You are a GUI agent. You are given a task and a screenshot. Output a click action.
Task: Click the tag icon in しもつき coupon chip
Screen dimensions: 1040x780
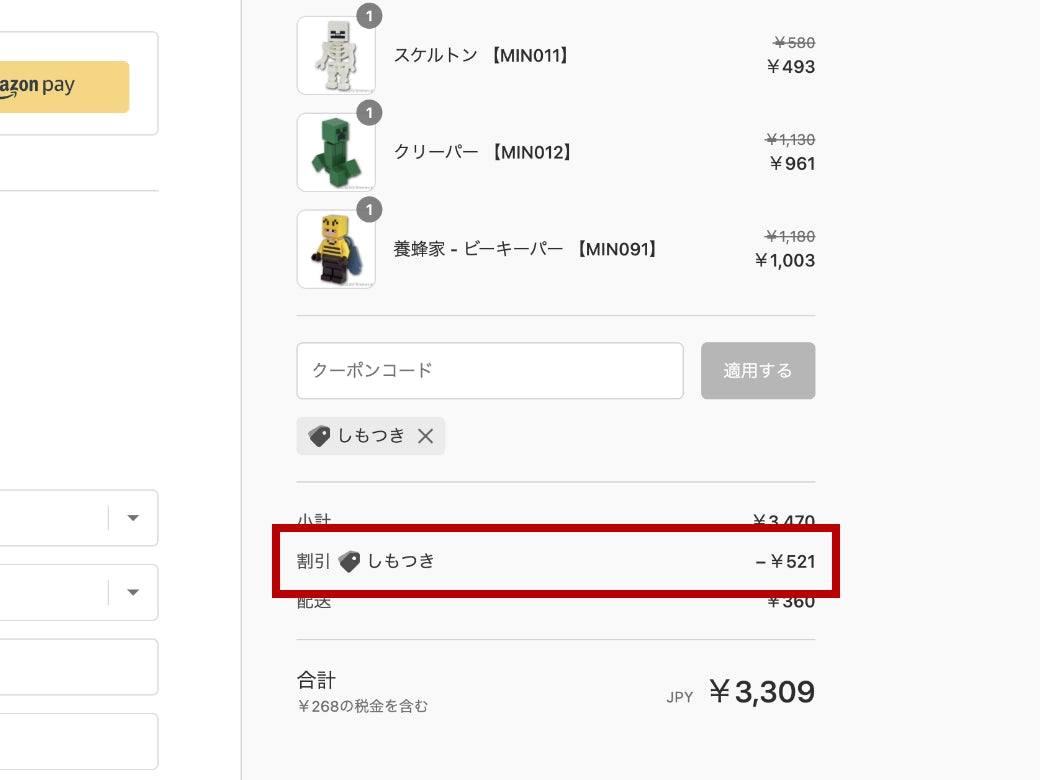pos(319,436)
